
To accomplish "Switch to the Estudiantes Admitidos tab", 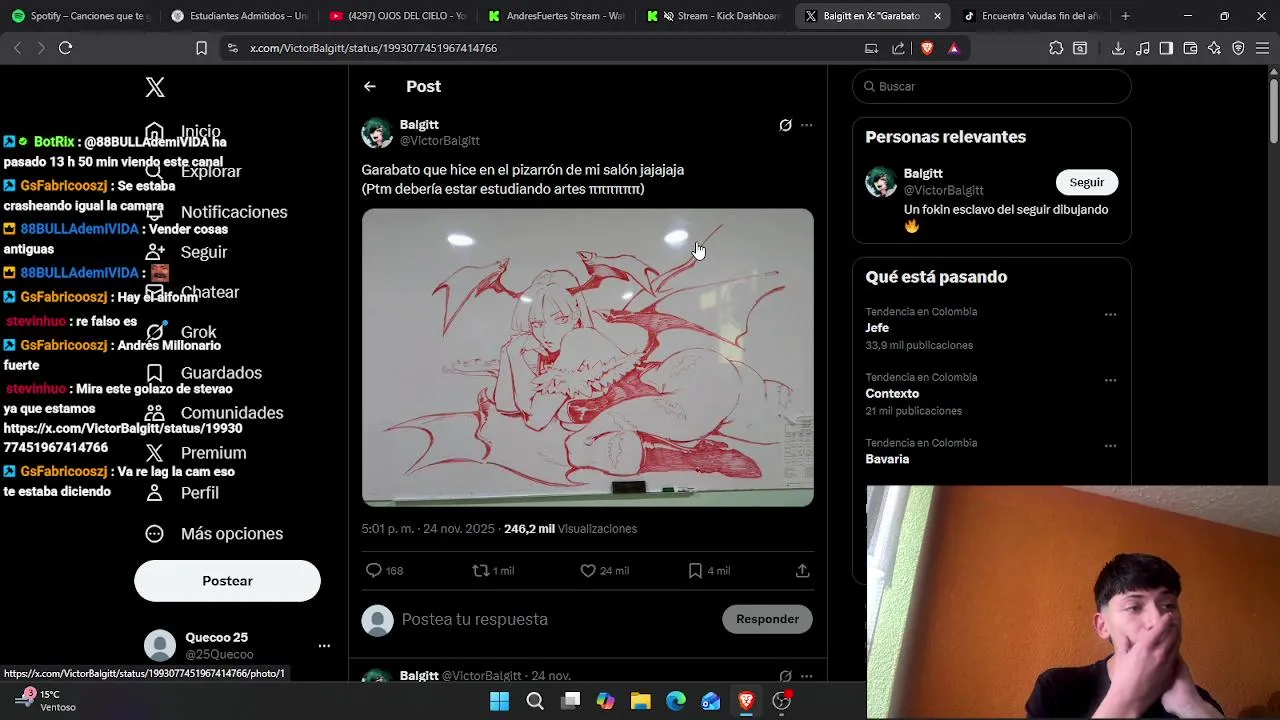I will tap(238, 16).
